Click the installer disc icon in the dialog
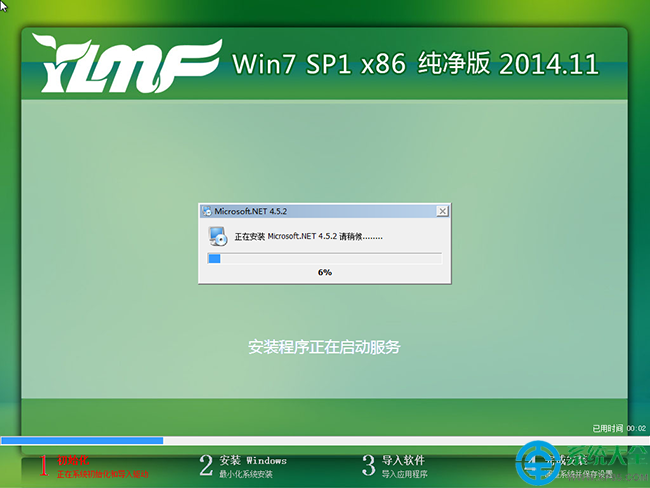This screenshot has height=488, width=650. pyautogui.click(x=217, y=237)
